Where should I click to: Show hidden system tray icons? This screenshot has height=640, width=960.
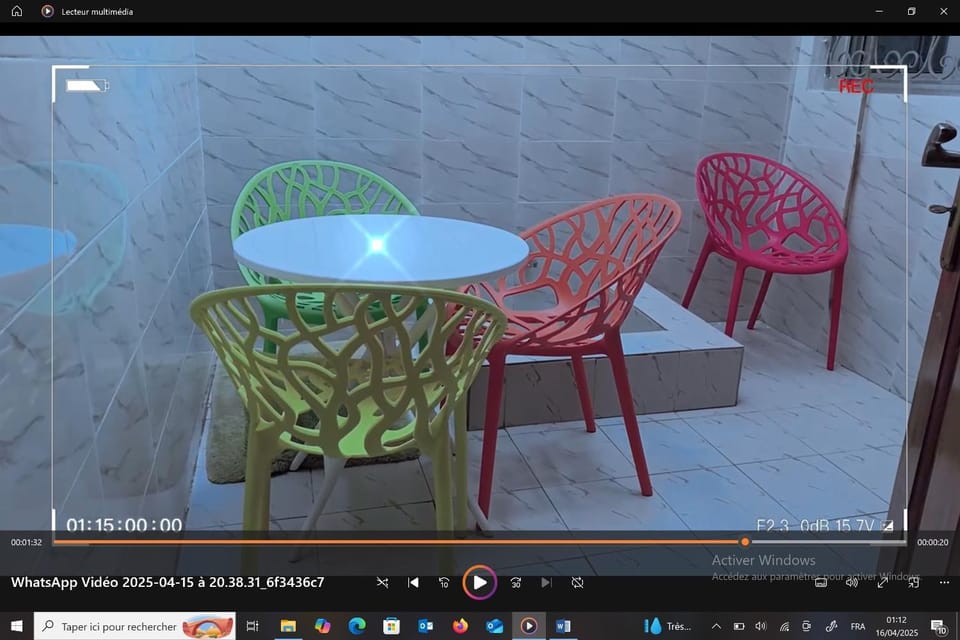(x=716, y=626)
